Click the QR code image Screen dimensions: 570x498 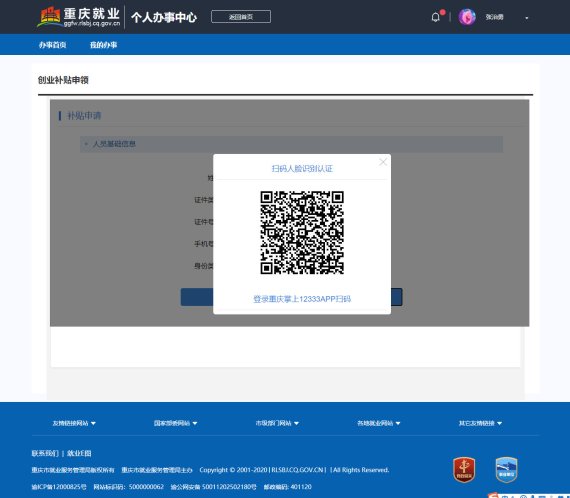[x=302, y=233]
